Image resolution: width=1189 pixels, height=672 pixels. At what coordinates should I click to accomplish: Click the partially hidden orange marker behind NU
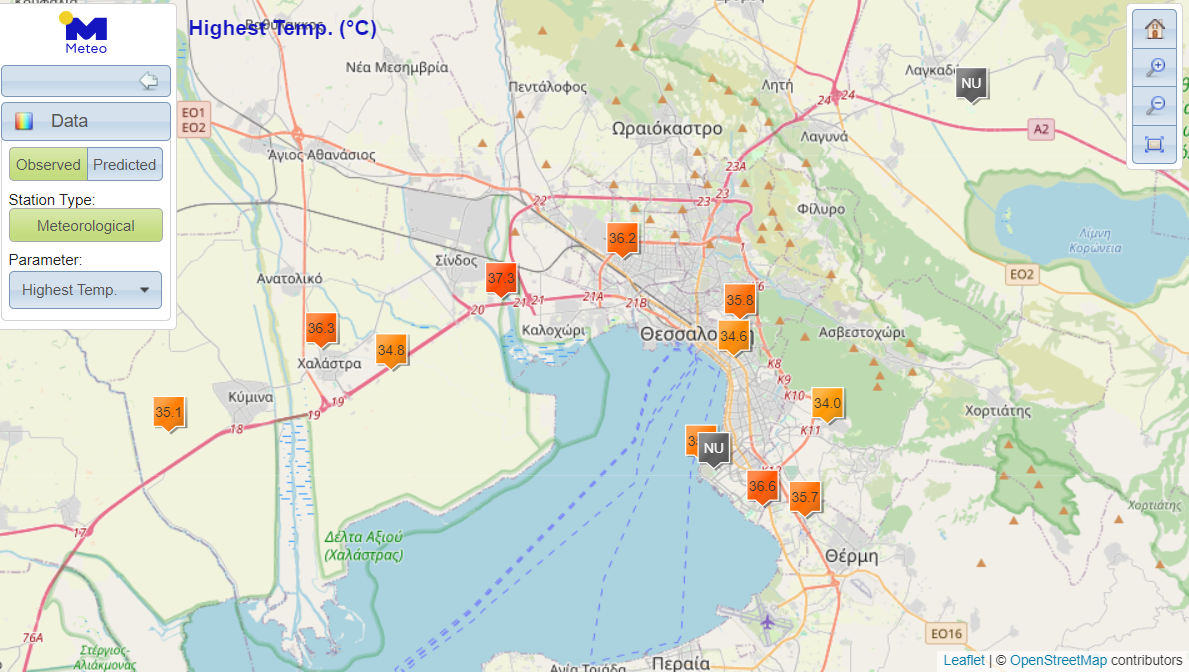coord(691,441)
